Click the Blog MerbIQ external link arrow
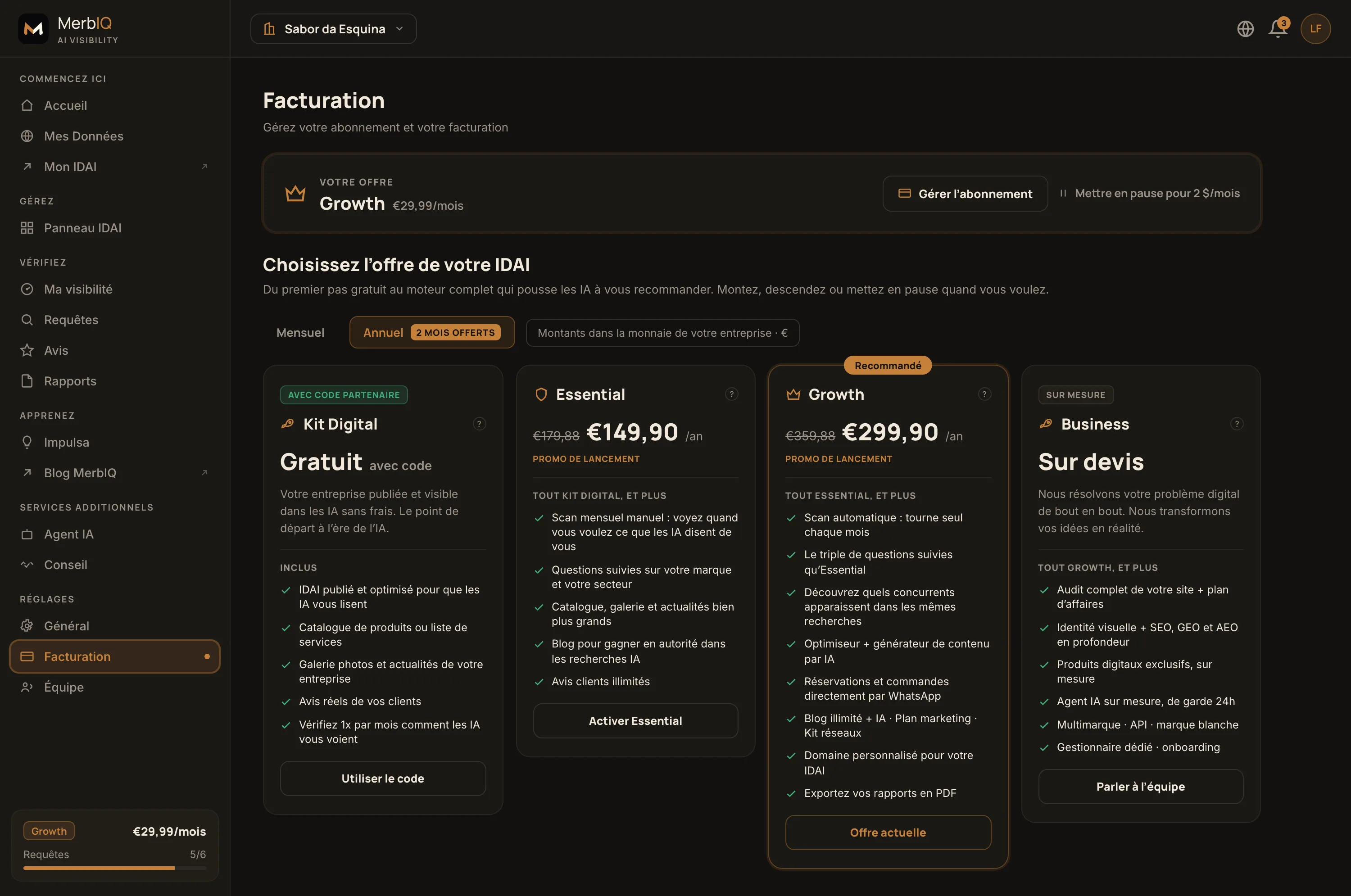Screen dimensions: 1351x896 point(204,473)
